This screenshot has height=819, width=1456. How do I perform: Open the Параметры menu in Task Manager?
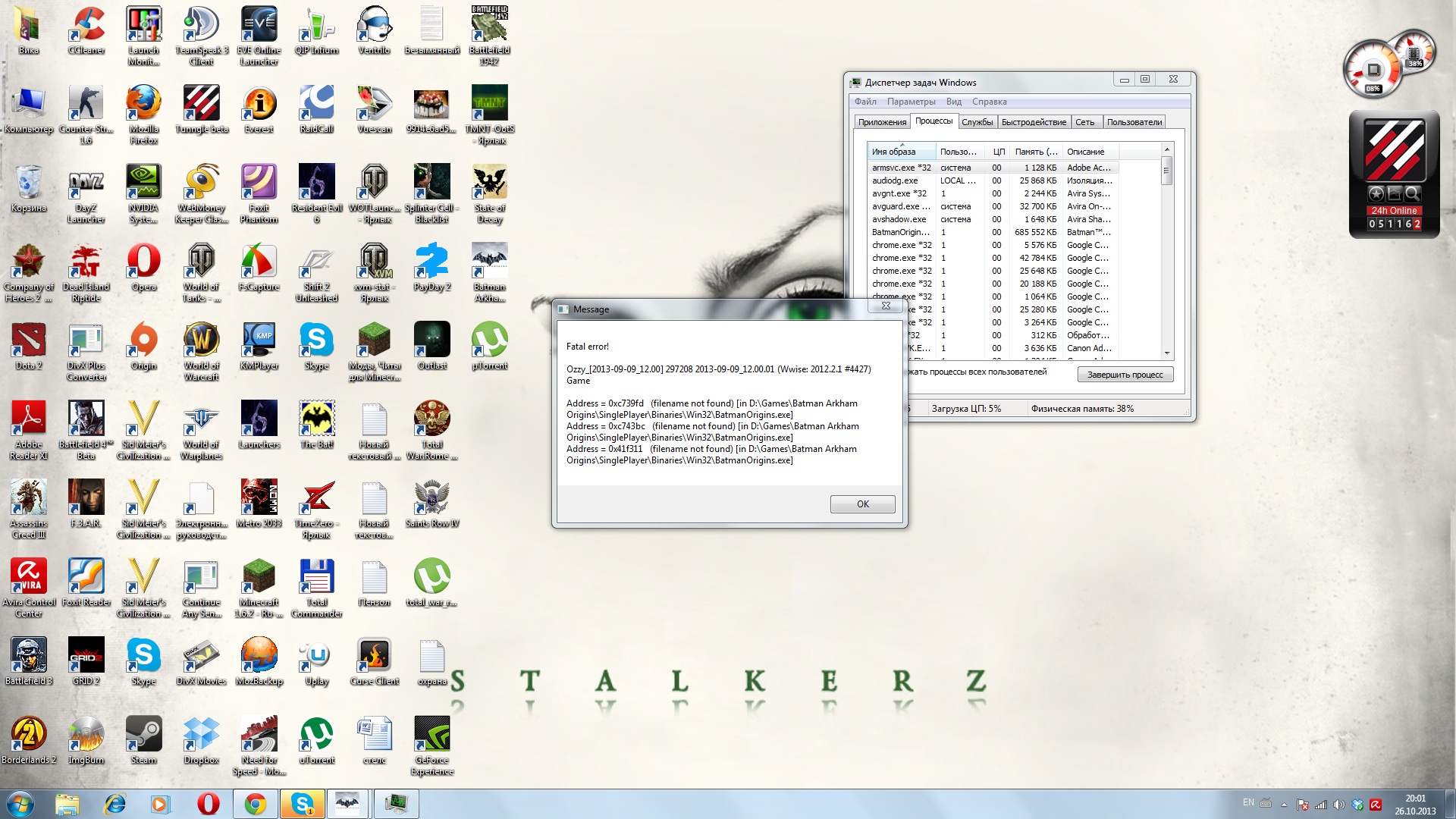[x=911, y=102]
